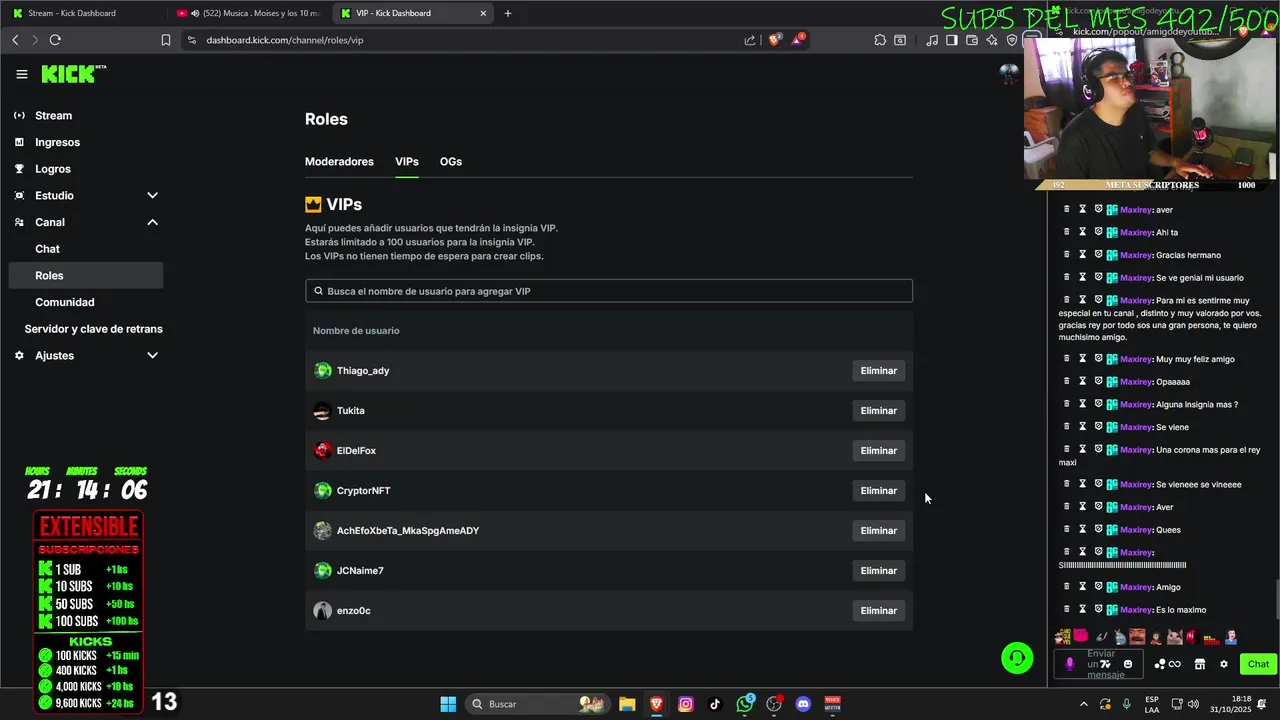Expand the Ajustes sidebar section
Viewport: 1280px width, 720px height.
pyautogui.click(x=152, y=355)
